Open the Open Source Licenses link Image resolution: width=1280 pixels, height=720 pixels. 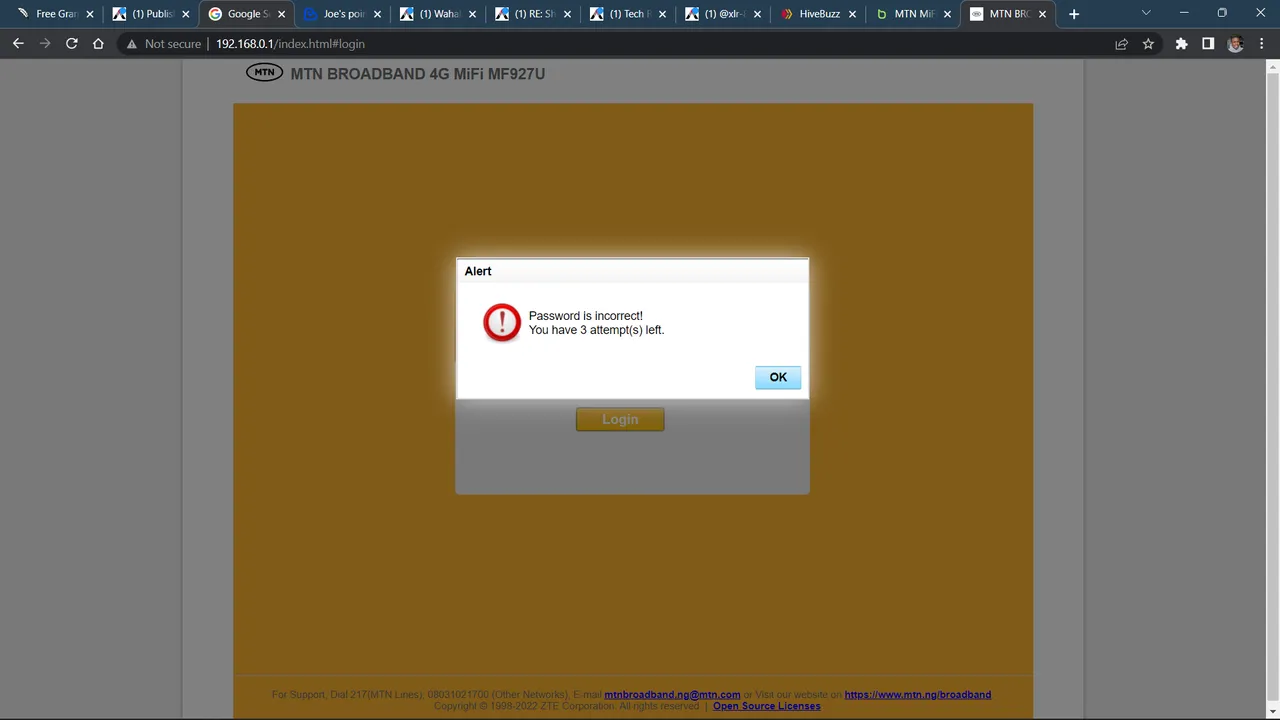click(766, 706)
